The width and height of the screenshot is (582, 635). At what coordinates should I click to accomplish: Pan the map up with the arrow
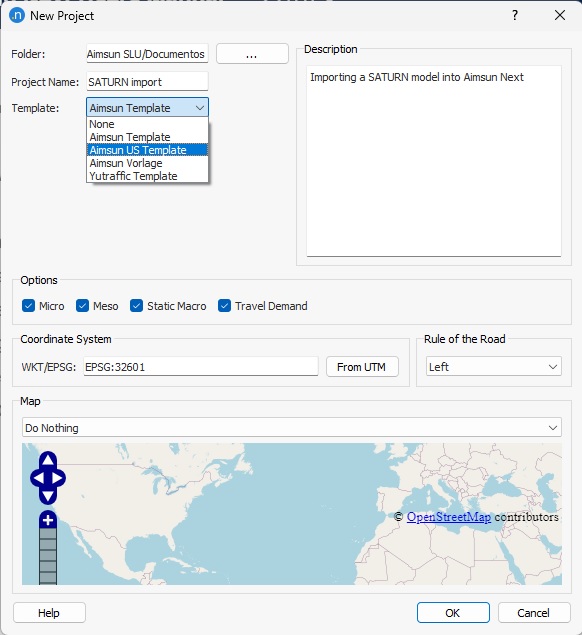[48, 460]
